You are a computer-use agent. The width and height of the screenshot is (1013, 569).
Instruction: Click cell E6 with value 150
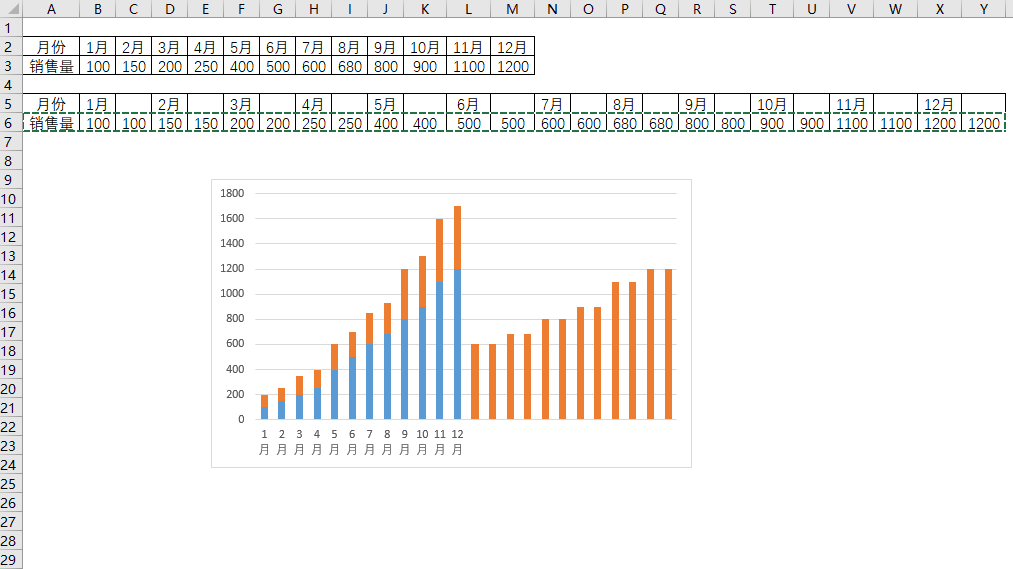(x=205, y=123)
